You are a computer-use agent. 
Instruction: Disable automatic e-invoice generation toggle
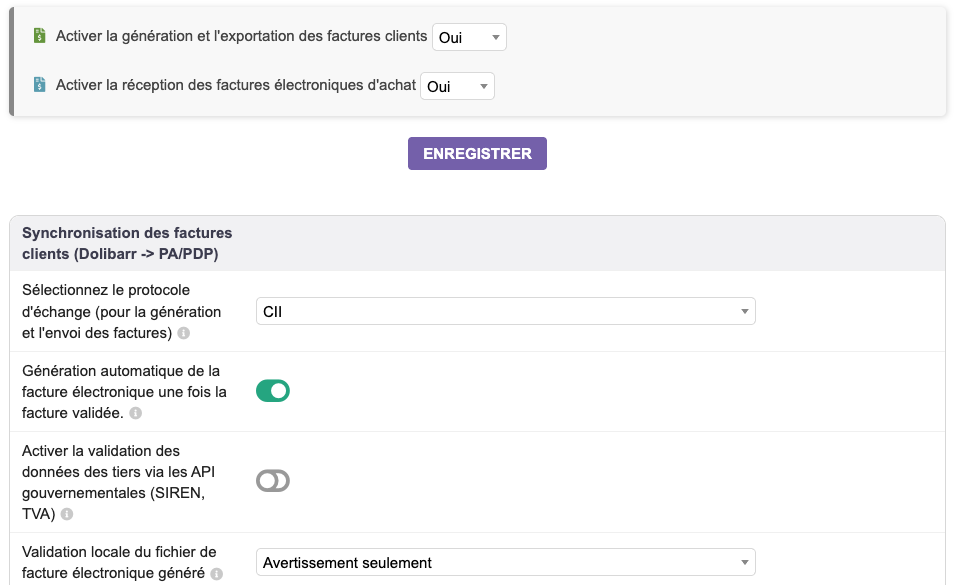point(273,391)
